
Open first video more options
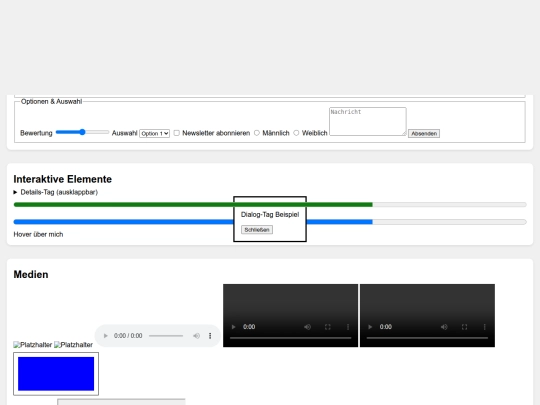tap(348, 327)
